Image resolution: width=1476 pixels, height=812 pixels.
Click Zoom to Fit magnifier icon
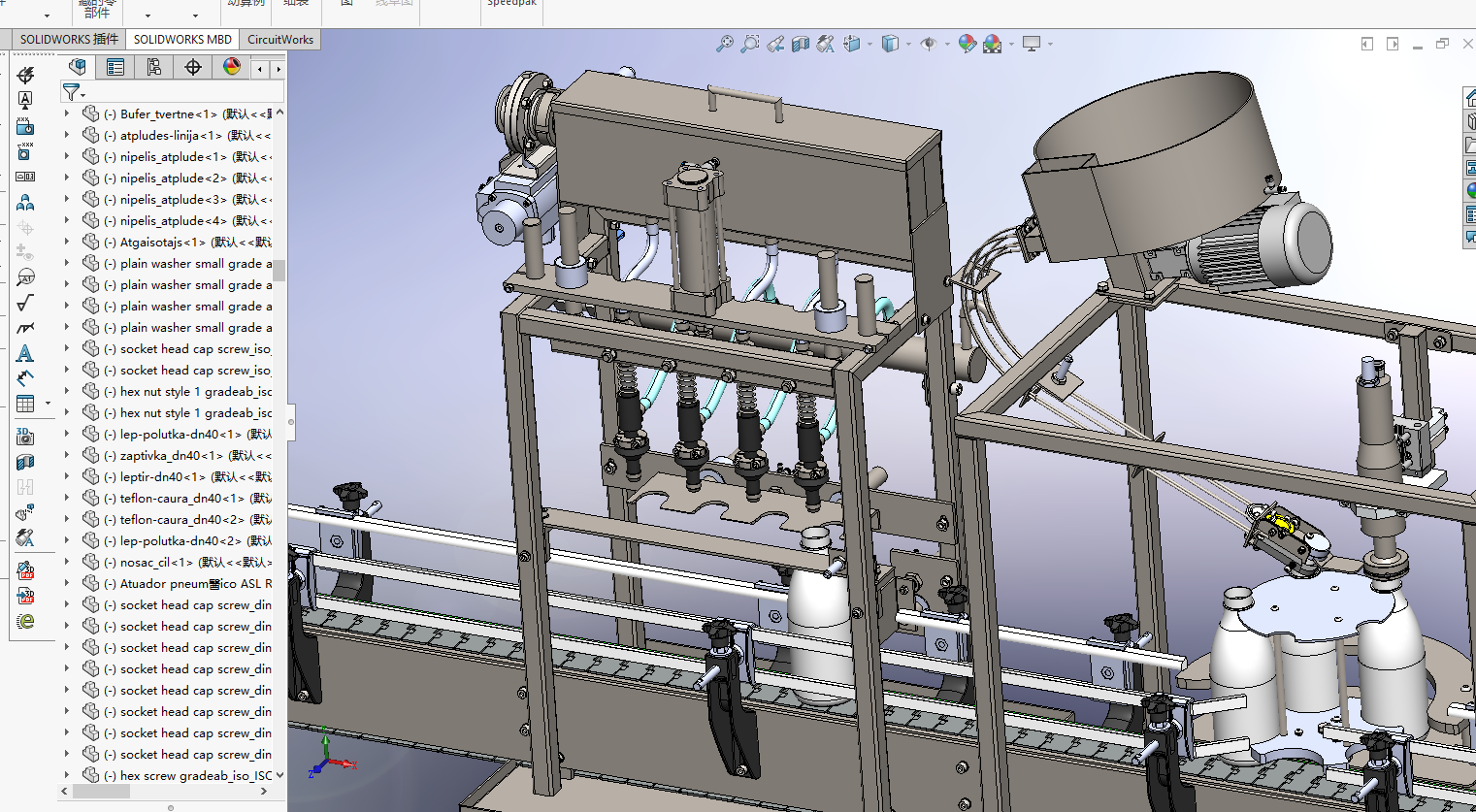pos(724,44)
